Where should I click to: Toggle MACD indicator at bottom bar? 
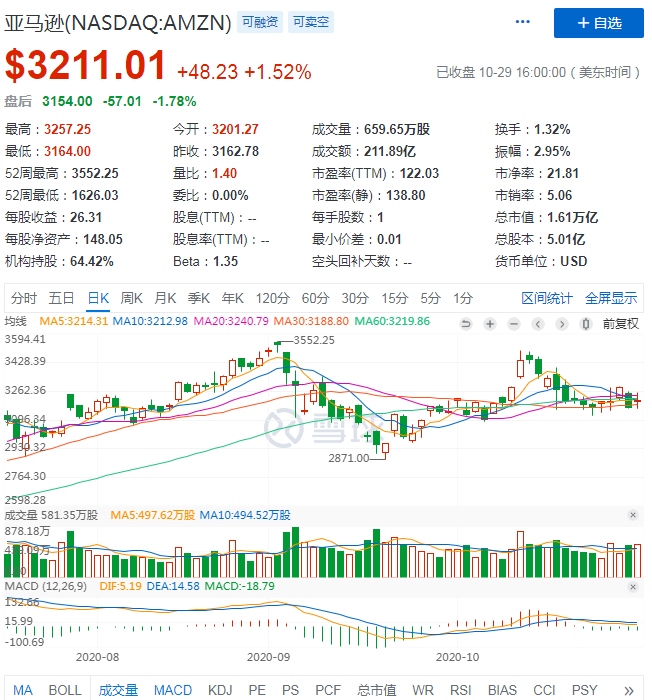coord(173,690)
